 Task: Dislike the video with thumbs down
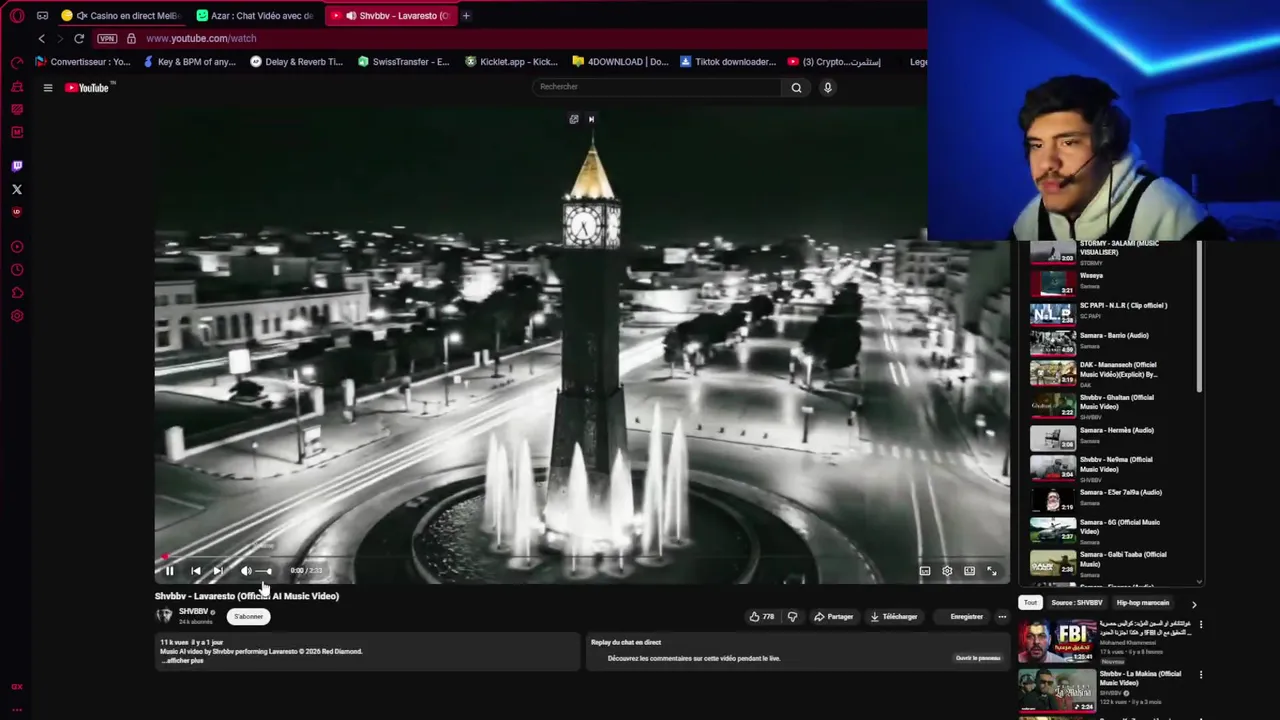(x=792, y=617)
